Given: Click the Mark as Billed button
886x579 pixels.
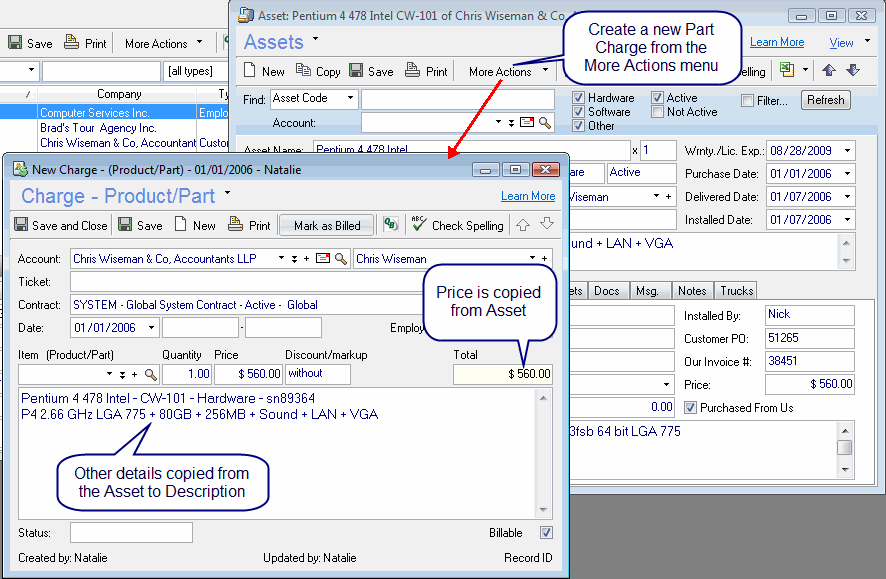Looking at the screenshot, I should (x=327, y=226).
